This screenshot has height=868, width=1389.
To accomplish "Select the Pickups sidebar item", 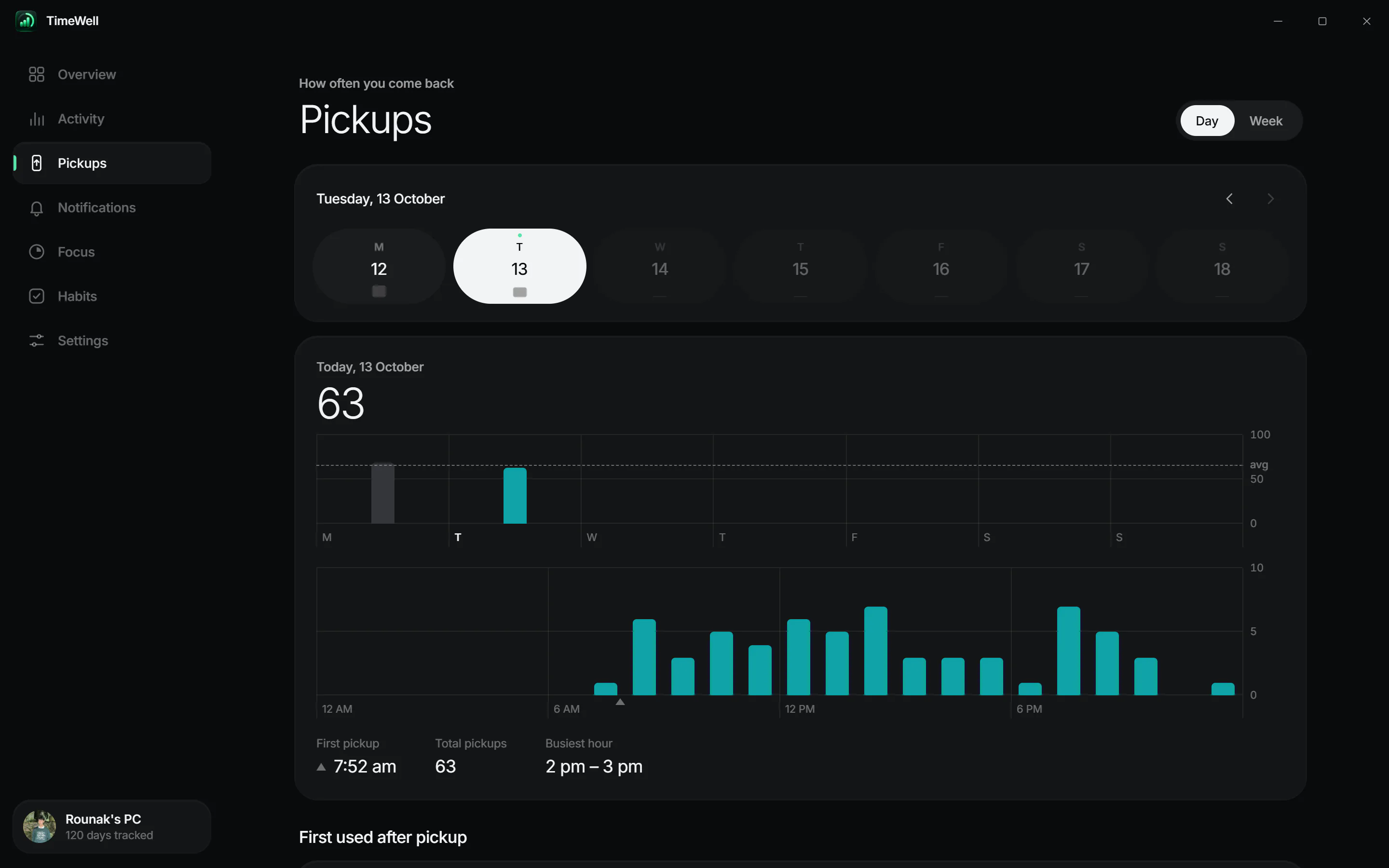I will pos(112,163).
